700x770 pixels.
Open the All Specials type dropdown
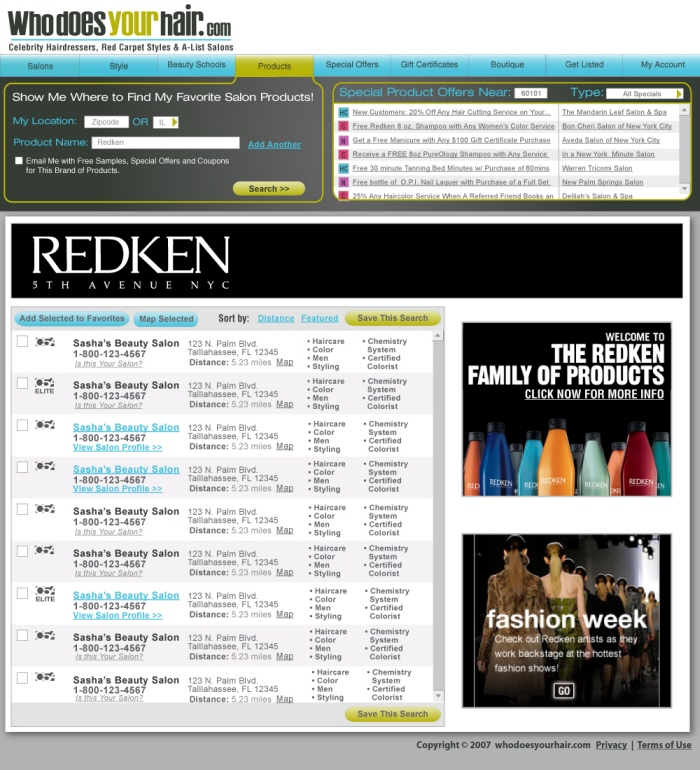(x=644, y=94)
